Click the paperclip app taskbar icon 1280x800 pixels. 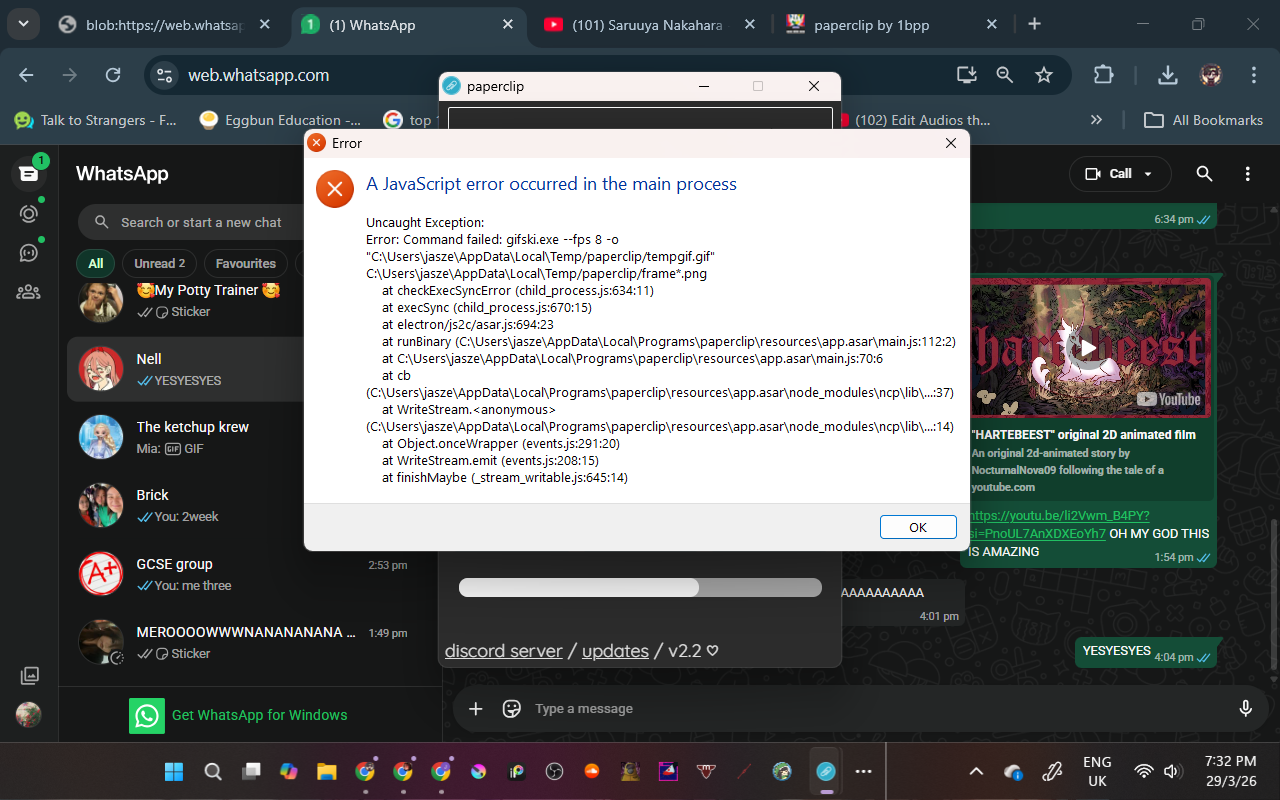coord(826,771)
